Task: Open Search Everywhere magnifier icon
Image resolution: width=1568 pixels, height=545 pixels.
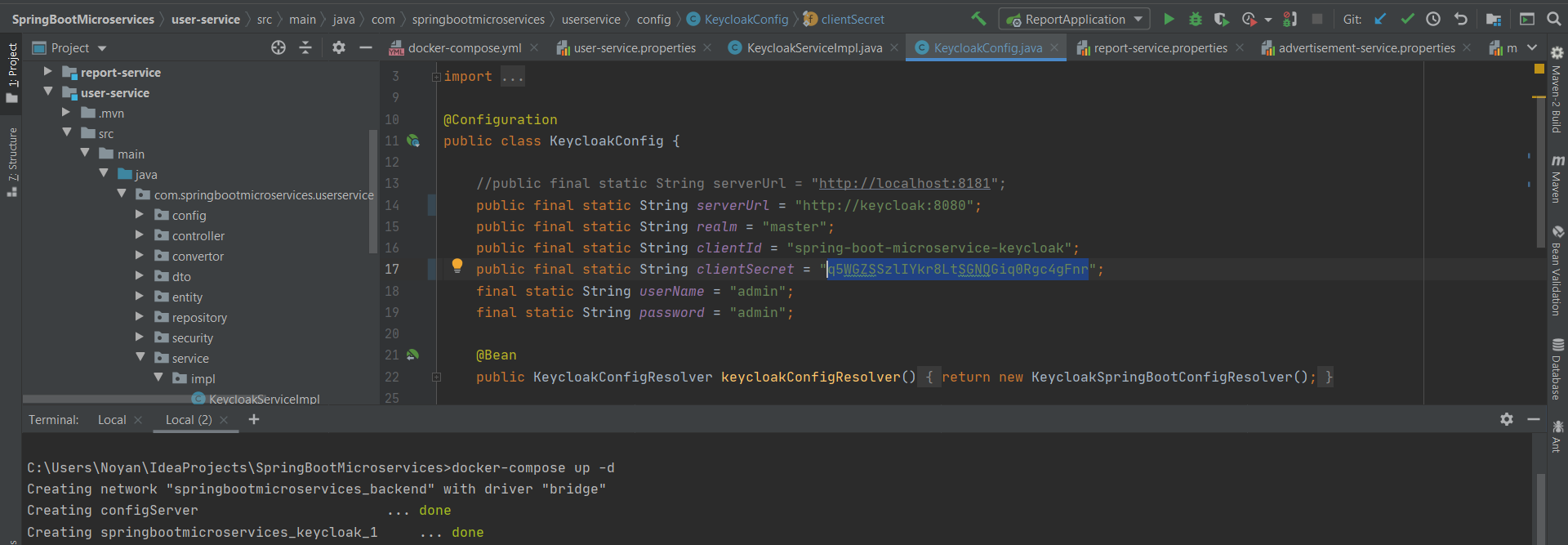Action: [1552, 19]
